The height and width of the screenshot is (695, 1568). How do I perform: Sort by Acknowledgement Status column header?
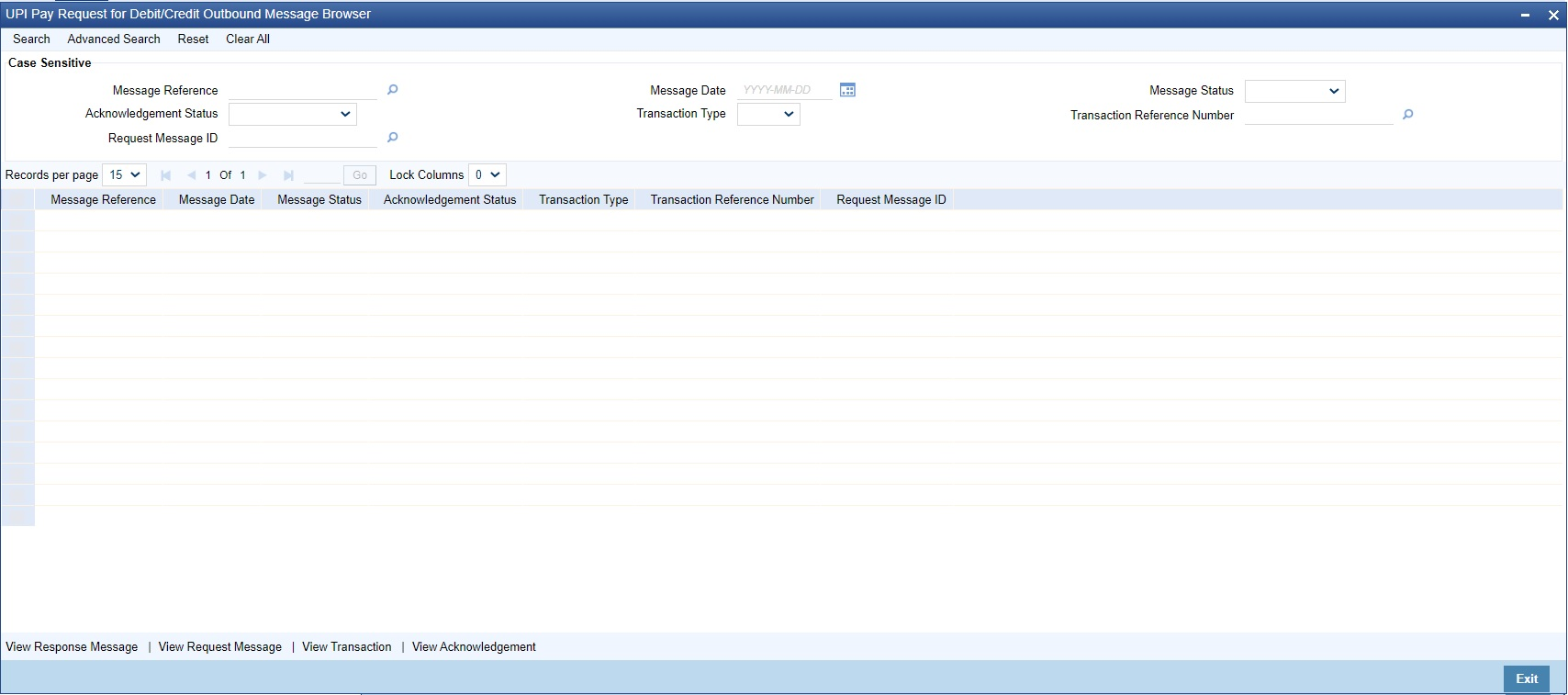pos(450,199)
